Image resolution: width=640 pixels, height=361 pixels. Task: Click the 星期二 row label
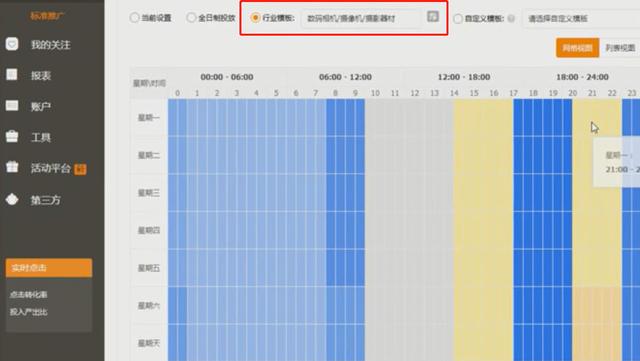coord(149,155)
